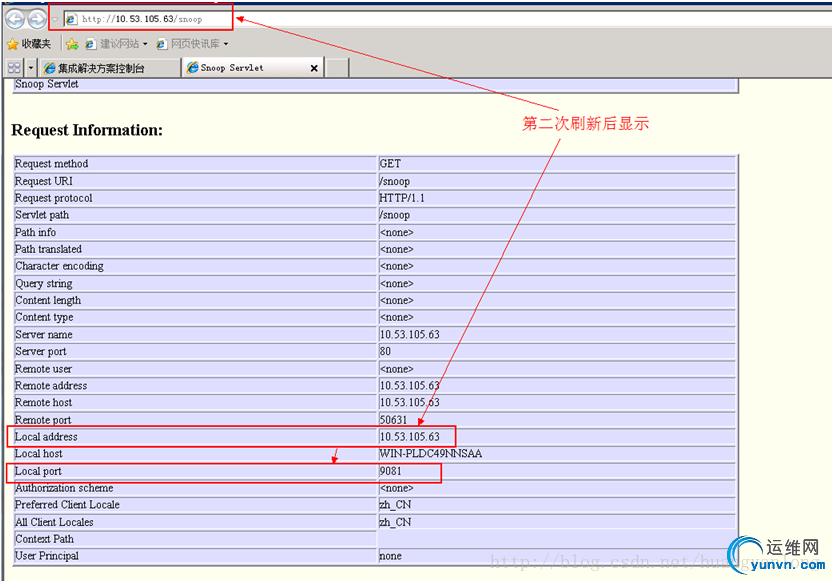Click the Content length label cell

click(195, 300)
